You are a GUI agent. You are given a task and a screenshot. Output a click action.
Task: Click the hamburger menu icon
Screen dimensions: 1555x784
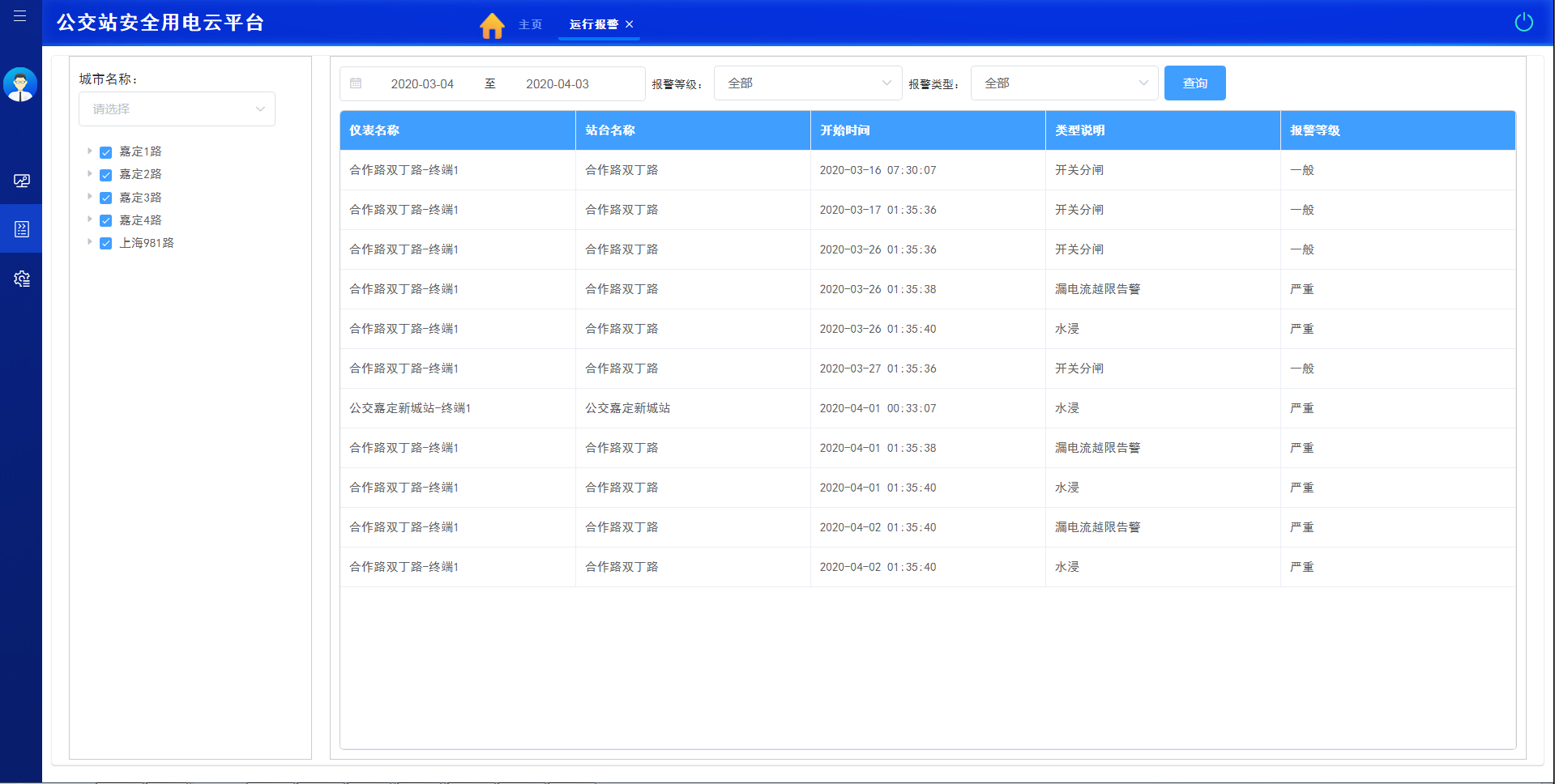(20, 16)
